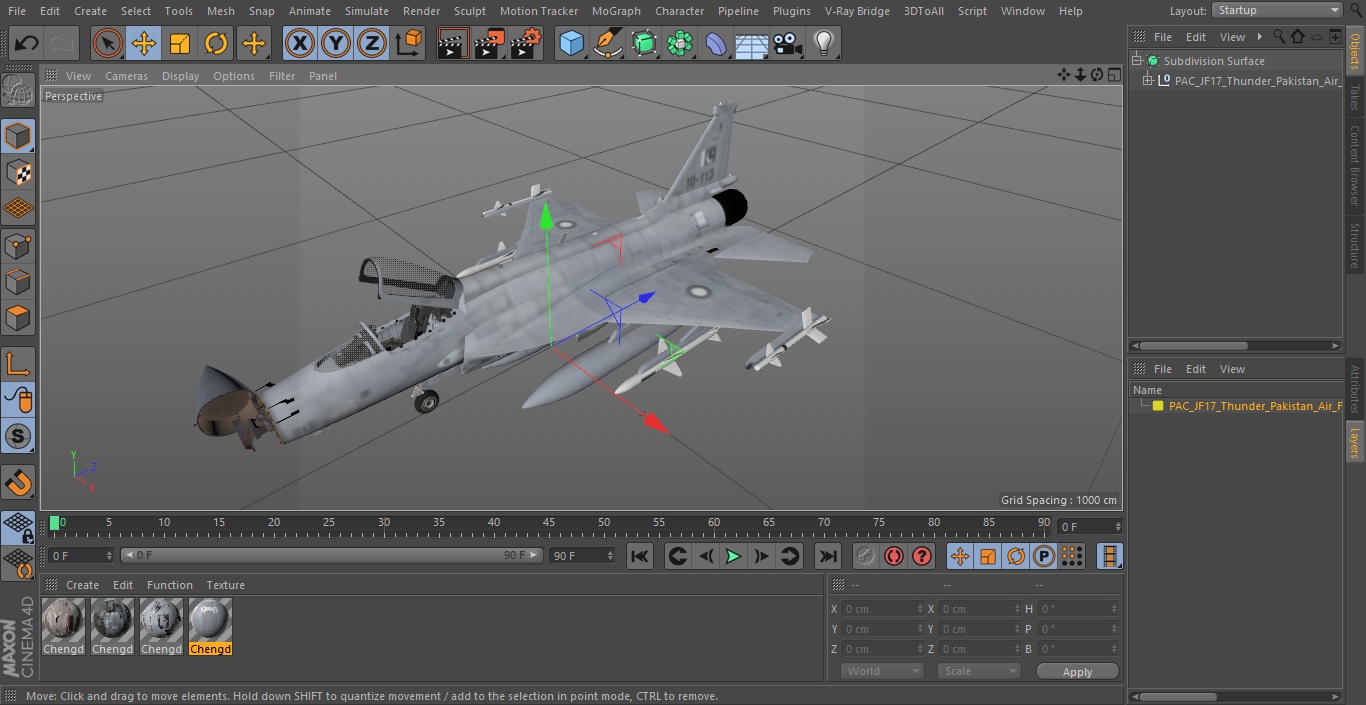The width and height of the screenshot is (1366, 705).
Task: Open the viewport Cameras menu
Action: click(126, 76)
